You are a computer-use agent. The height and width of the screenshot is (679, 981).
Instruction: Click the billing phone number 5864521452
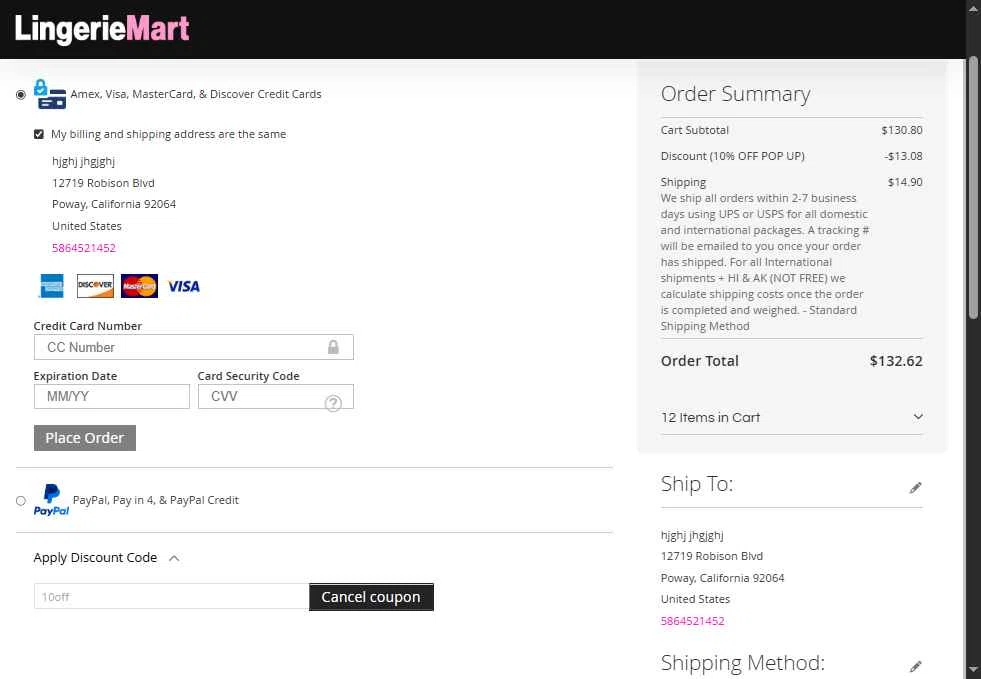click(x=84, y=248)
